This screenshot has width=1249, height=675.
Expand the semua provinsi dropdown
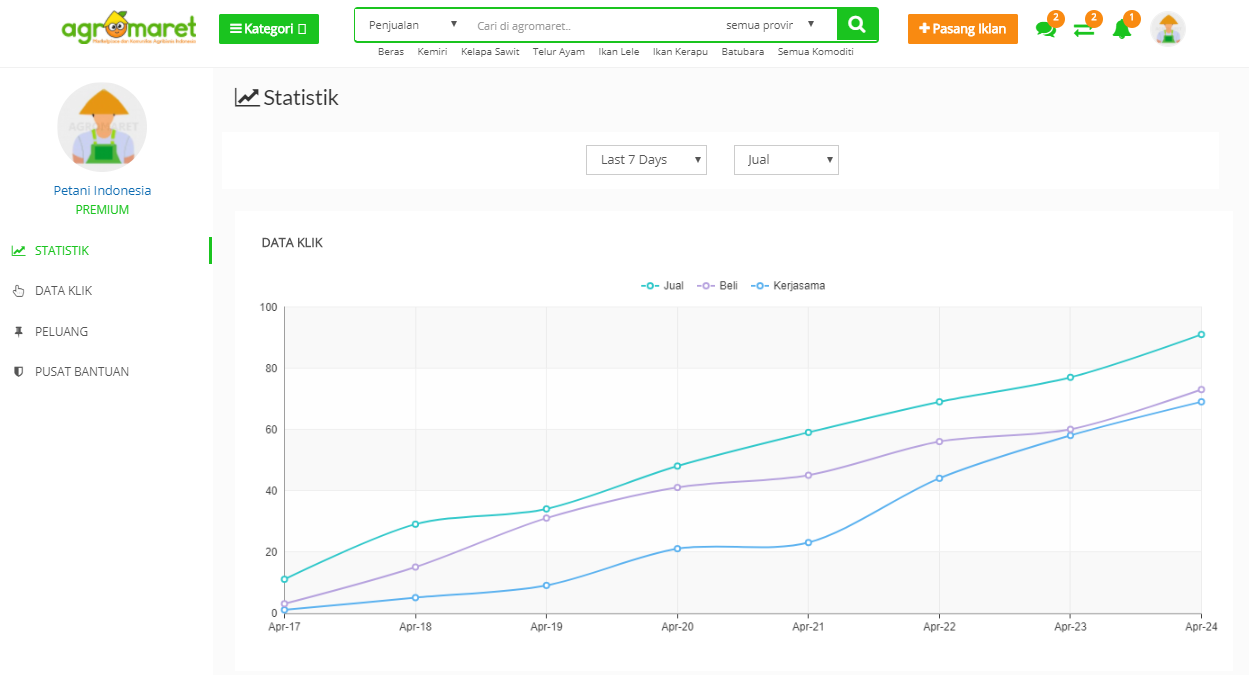point(770,25)
